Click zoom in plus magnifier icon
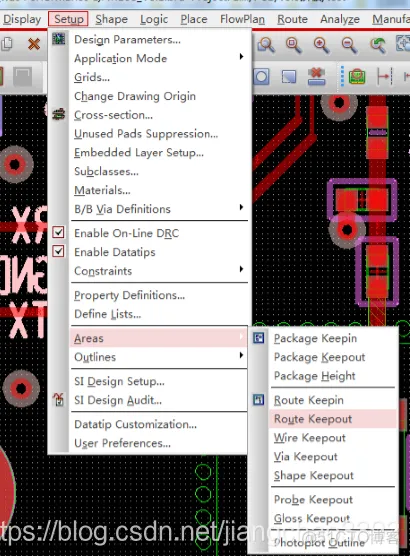This screenshot has width=410, height=556. click(321, 45)
